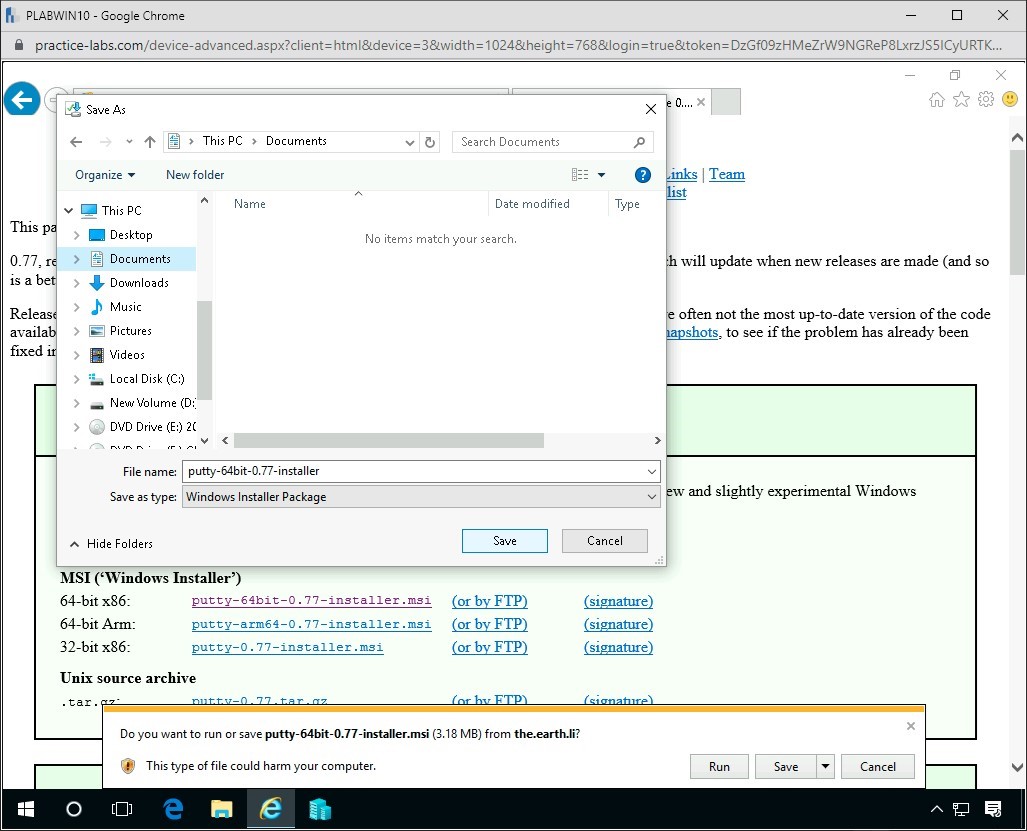View favorites using the star icon
This screenshot has height=831, width=1027.
point(961,99)
